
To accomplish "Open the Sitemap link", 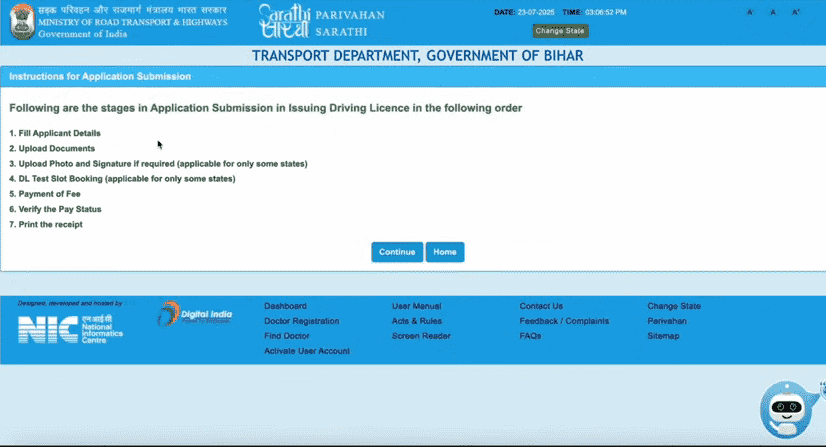I will click(x=663, y=336).
